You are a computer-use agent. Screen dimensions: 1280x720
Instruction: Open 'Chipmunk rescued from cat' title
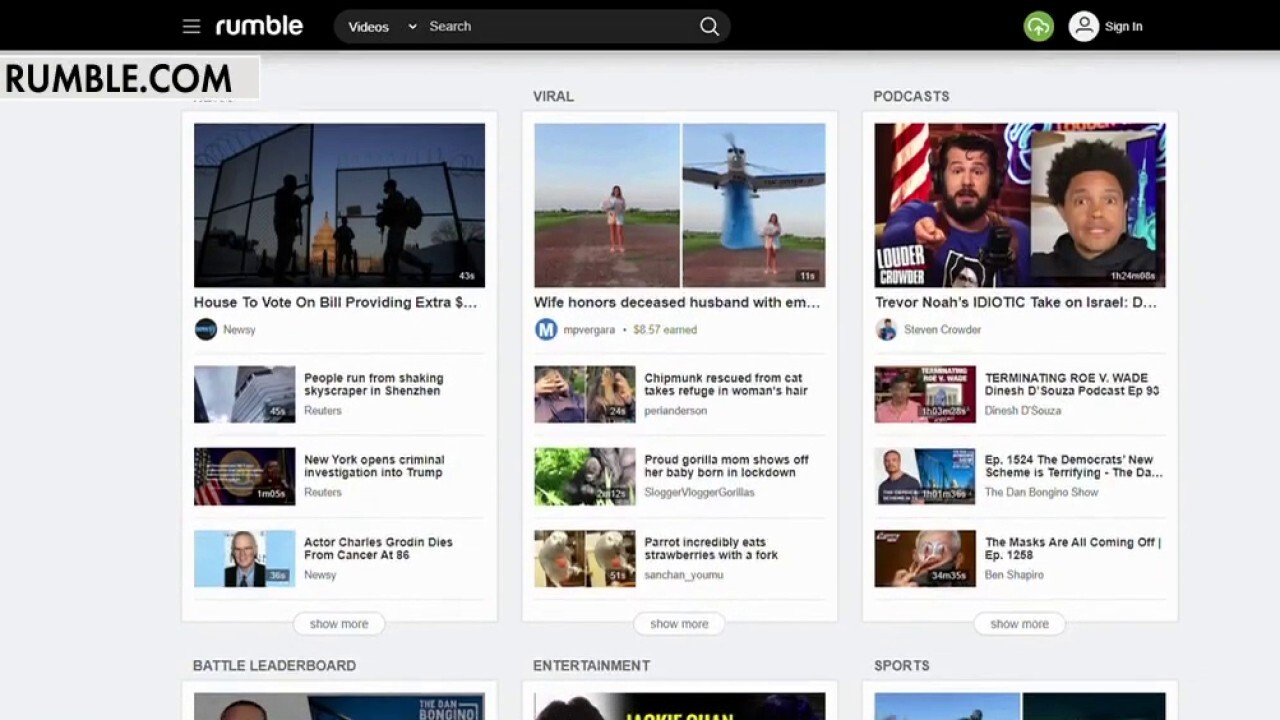coord(725,385)
